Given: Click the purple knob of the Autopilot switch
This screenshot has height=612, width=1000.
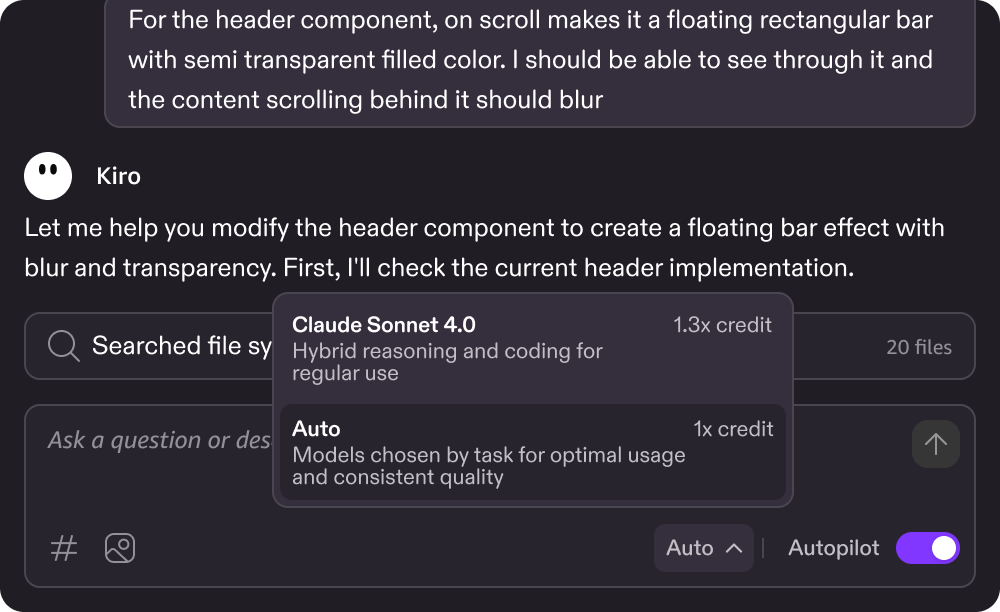Looking at the screenshot, I should click(x=942, y=548).
